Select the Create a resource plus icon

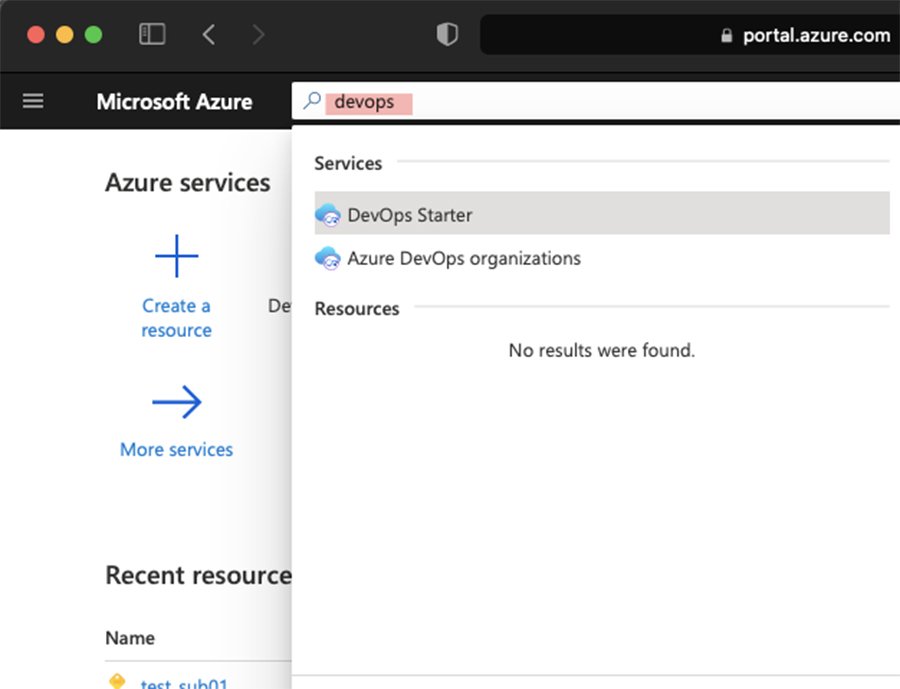tap(176, 255)
